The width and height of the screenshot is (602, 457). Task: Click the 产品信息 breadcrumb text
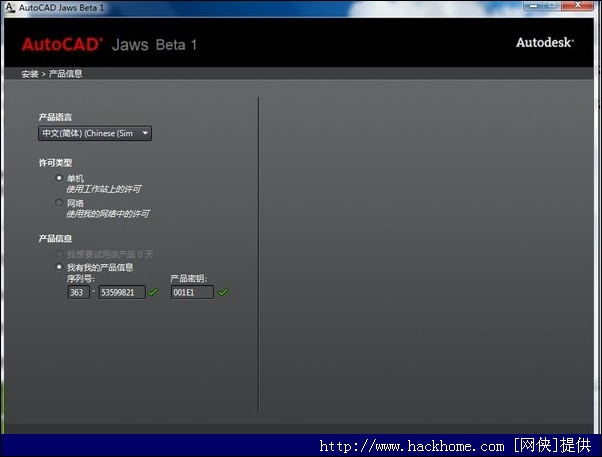[65, 74]
